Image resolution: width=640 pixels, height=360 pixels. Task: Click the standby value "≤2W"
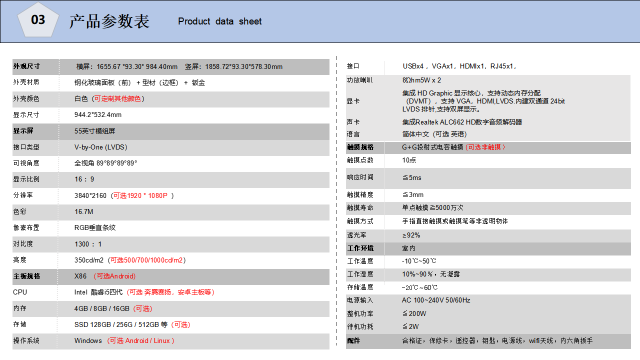(x=411, y=327)
